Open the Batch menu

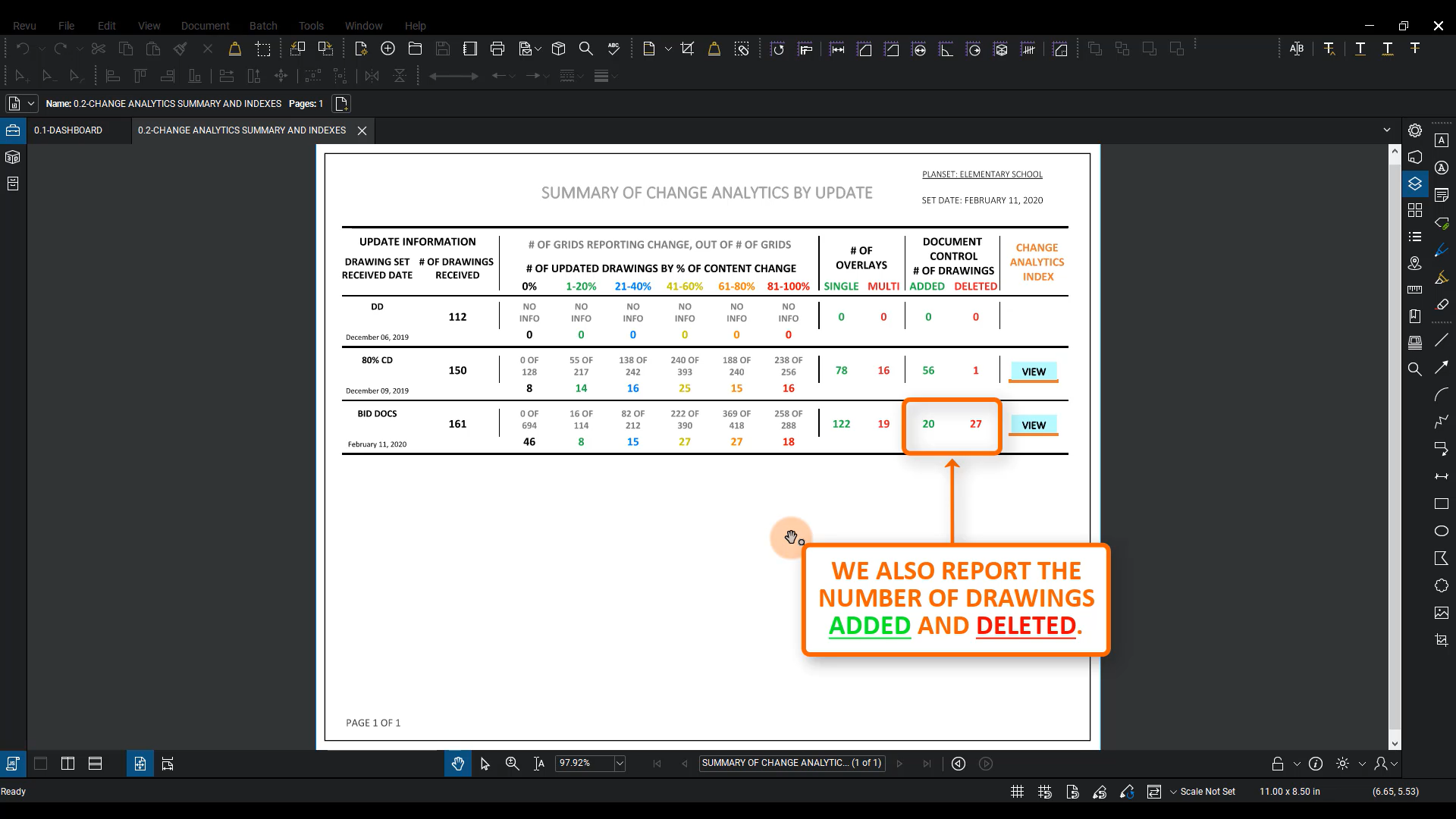[263, 26]
